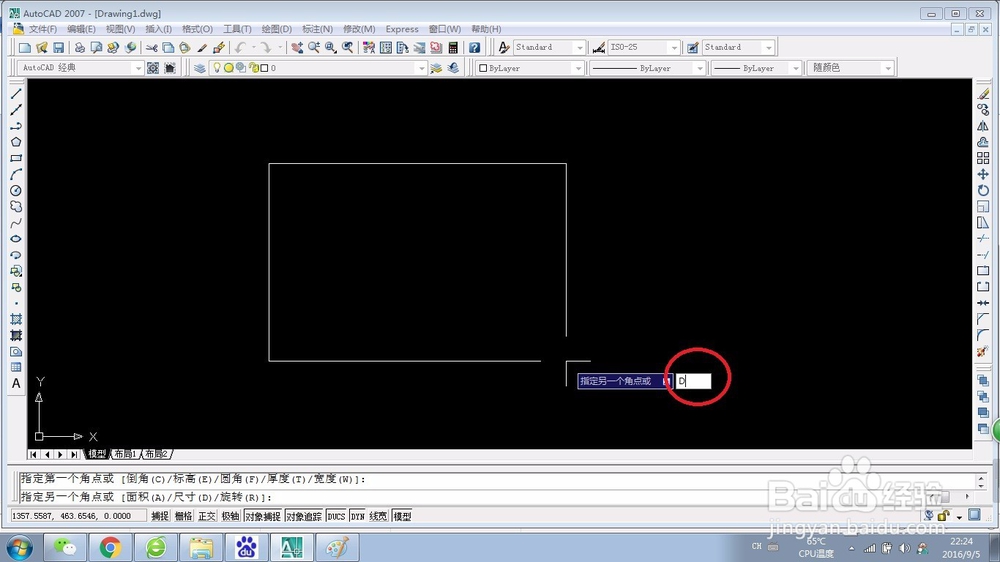Click the Array tool
This screenshot has height=562, width=1000.
point(983,158)
